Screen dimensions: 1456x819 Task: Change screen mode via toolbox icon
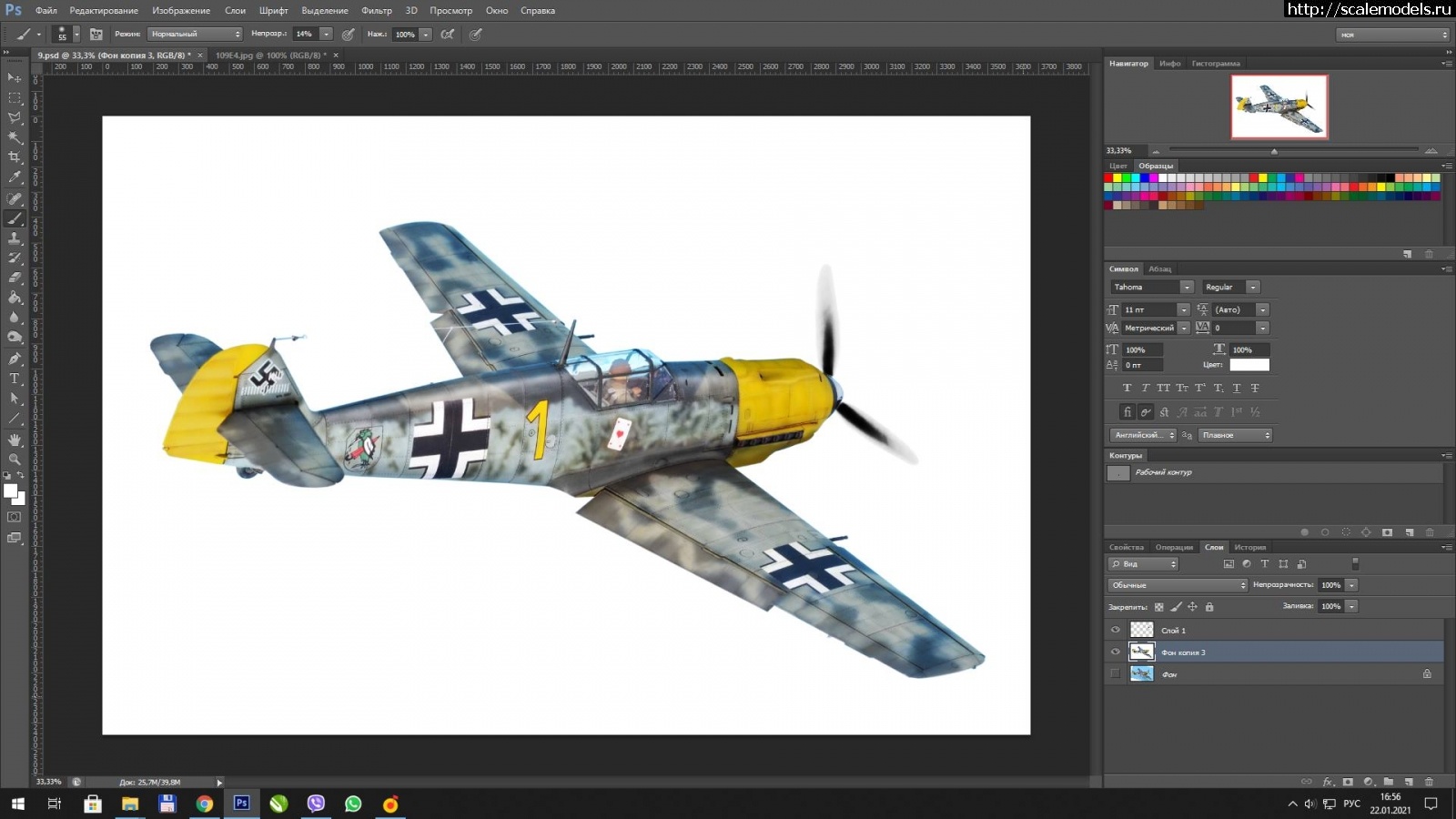point(15,538)
